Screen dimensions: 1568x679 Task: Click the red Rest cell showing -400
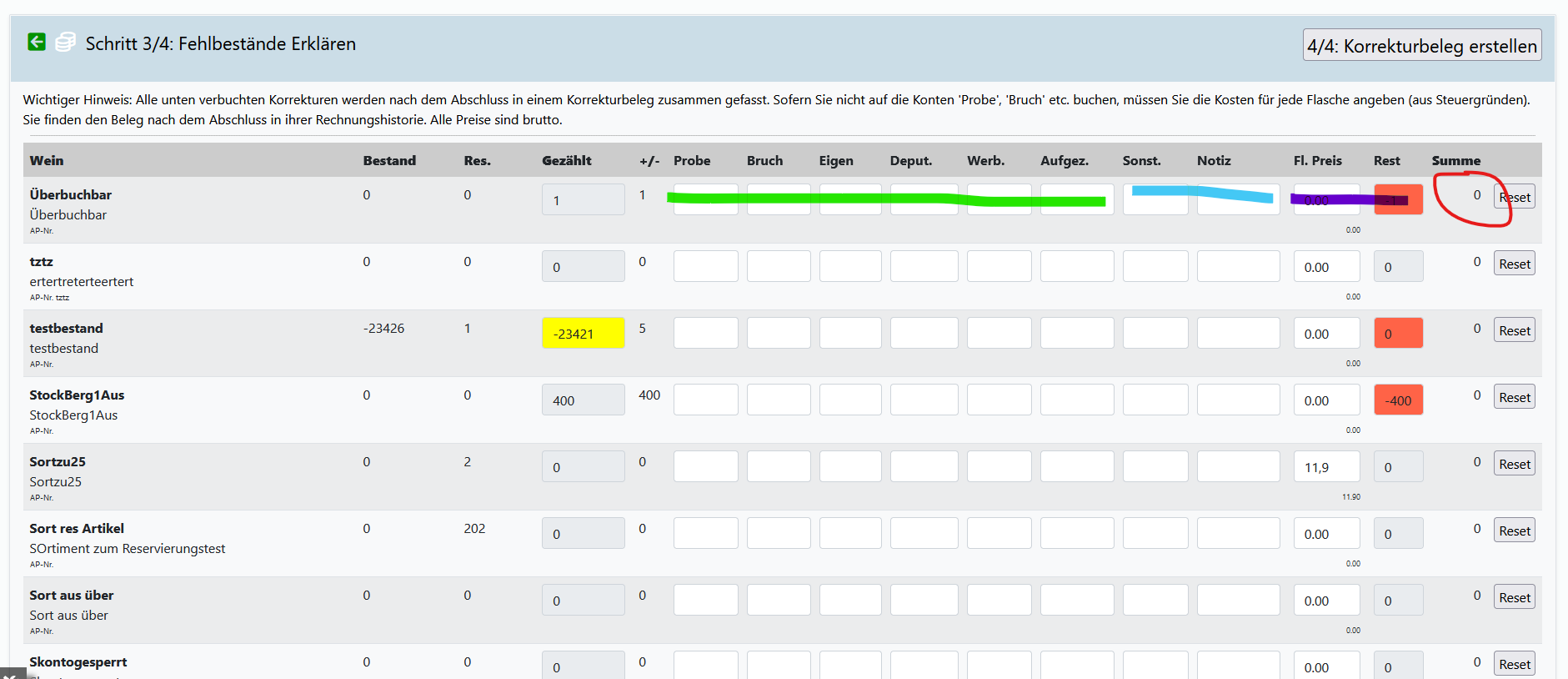tap(1398, 400)
